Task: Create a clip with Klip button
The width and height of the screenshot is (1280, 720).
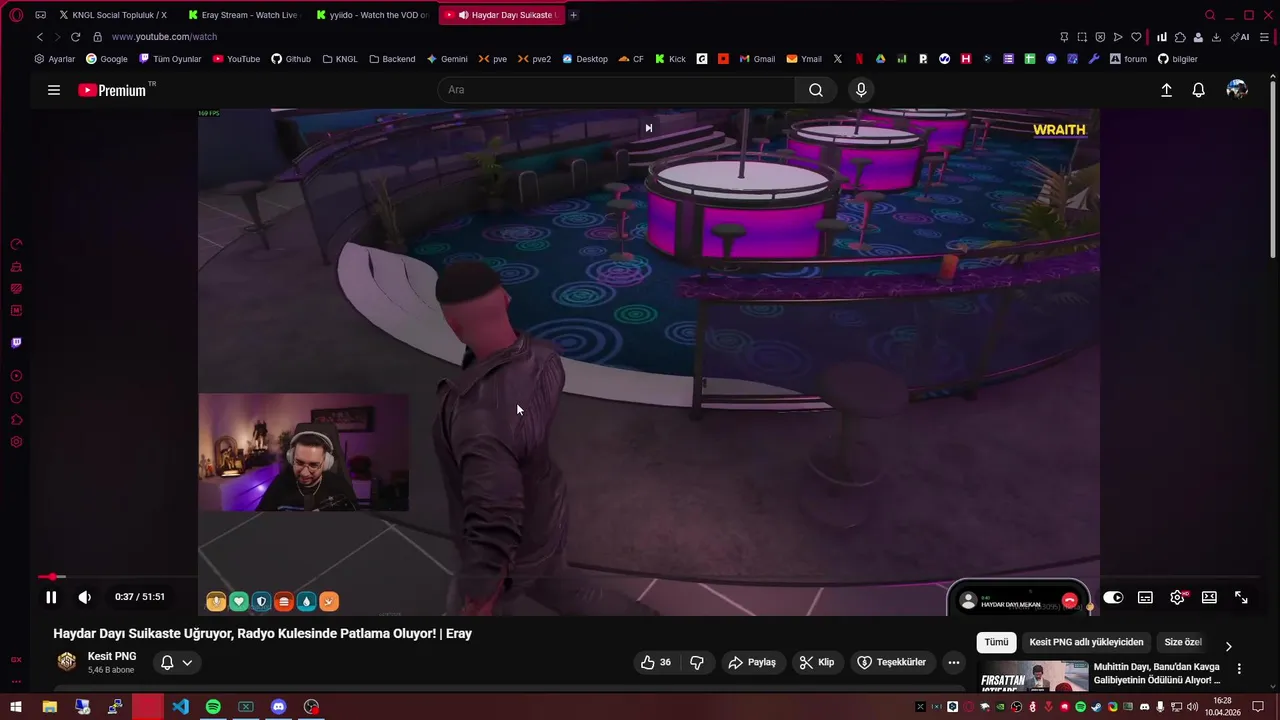Action: click(817, 662)
